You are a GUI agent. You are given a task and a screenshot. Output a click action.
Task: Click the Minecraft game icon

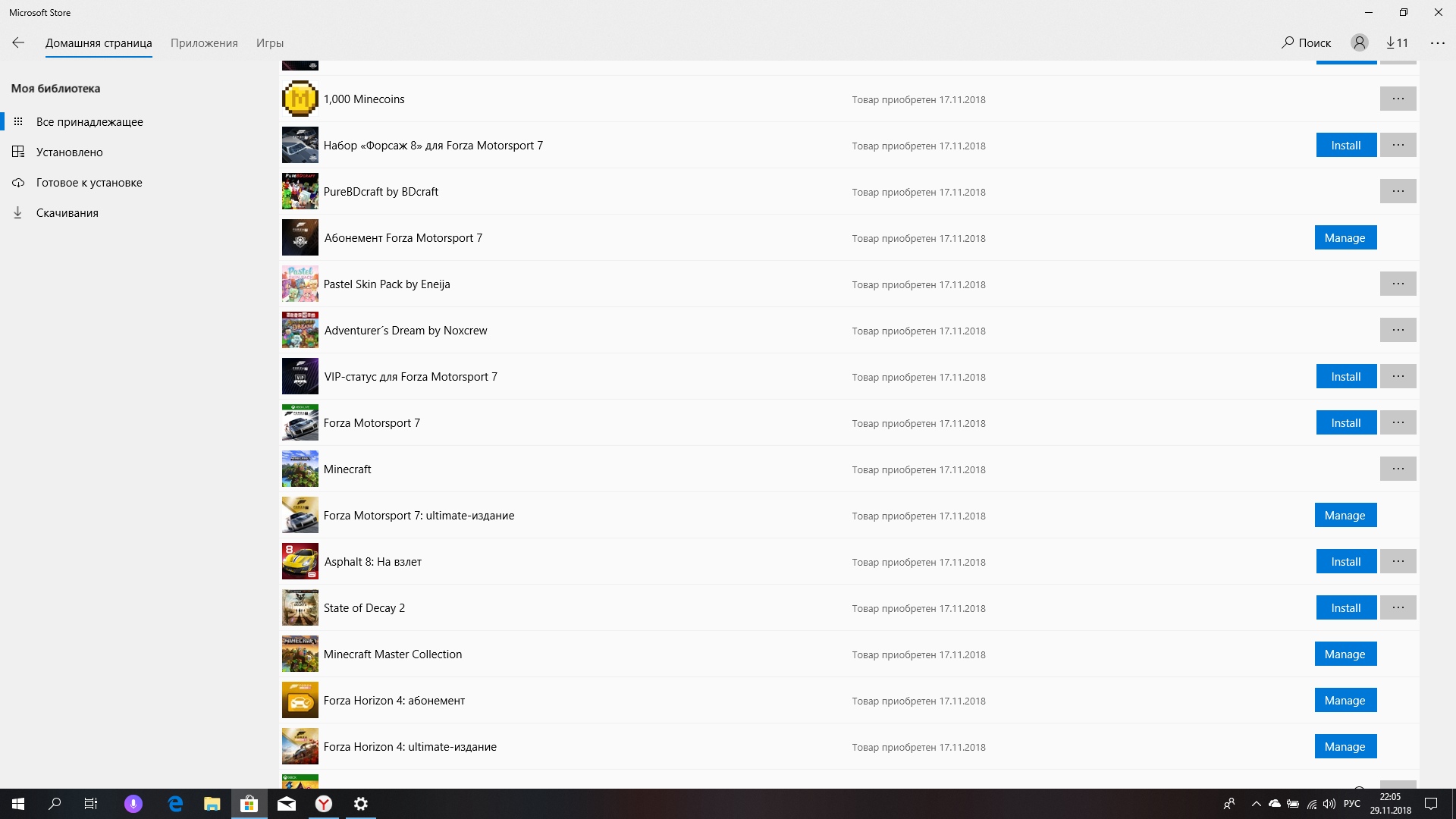tap(300, 469)
